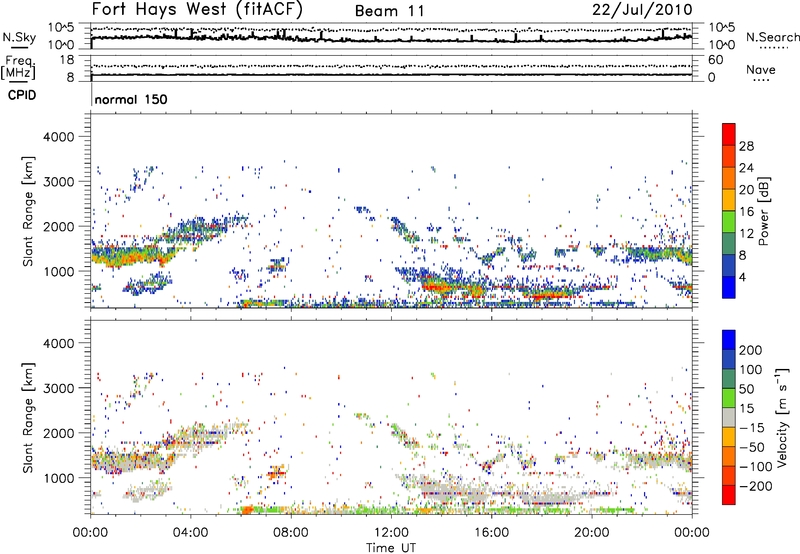
Task: Click the "−15" label on the Velocity color bar
Action: [751, 427]
